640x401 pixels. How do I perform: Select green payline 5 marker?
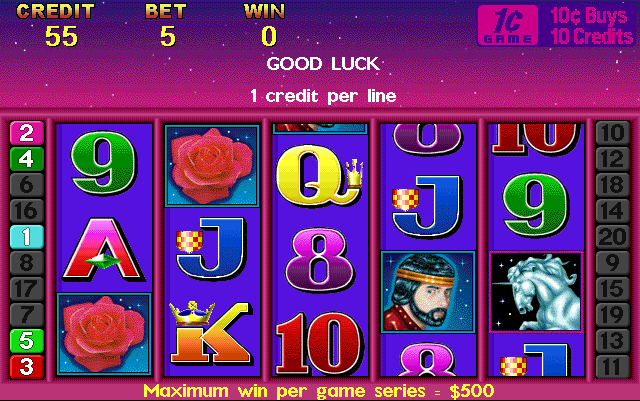[27, 341]
